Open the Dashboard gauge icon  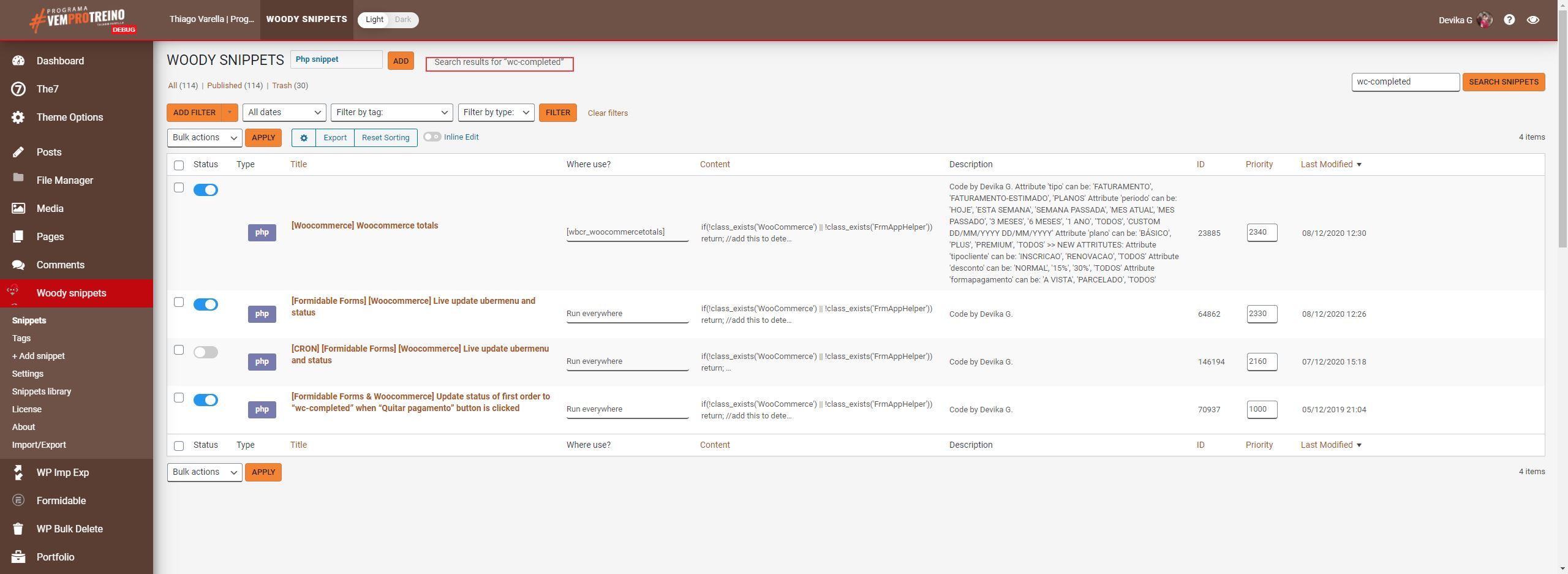click(x=18, y=61)
